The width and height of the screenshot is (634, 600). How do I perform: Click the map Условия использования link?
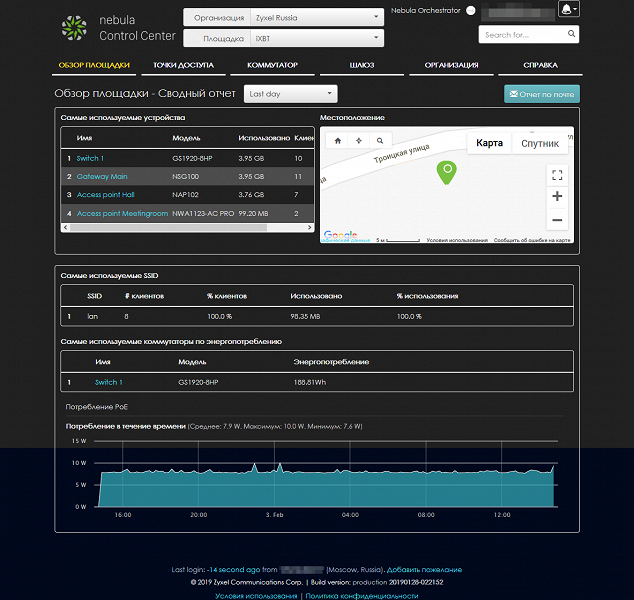tap(457, 240)
